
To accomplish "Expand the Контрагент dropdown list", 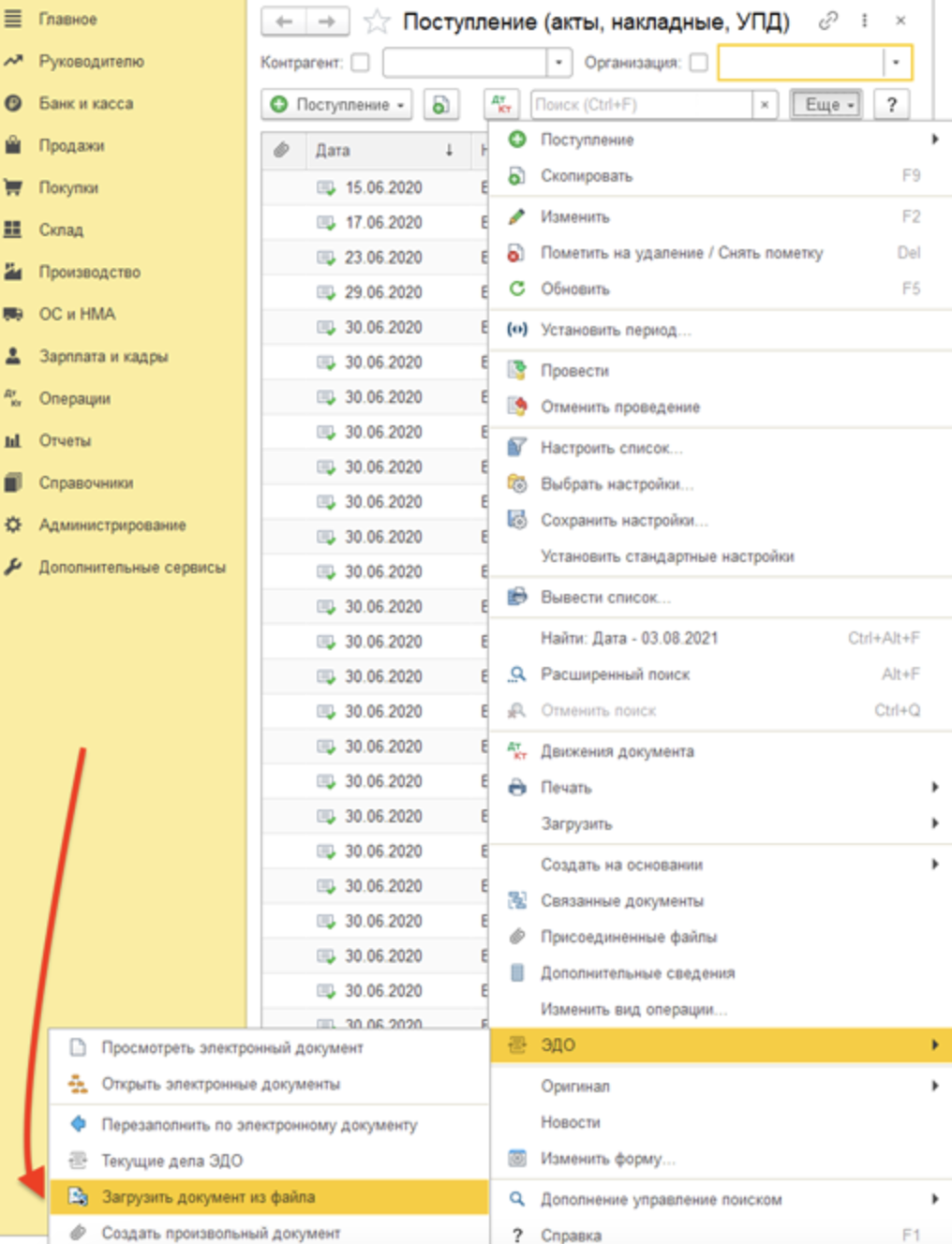I will point(558,63).
